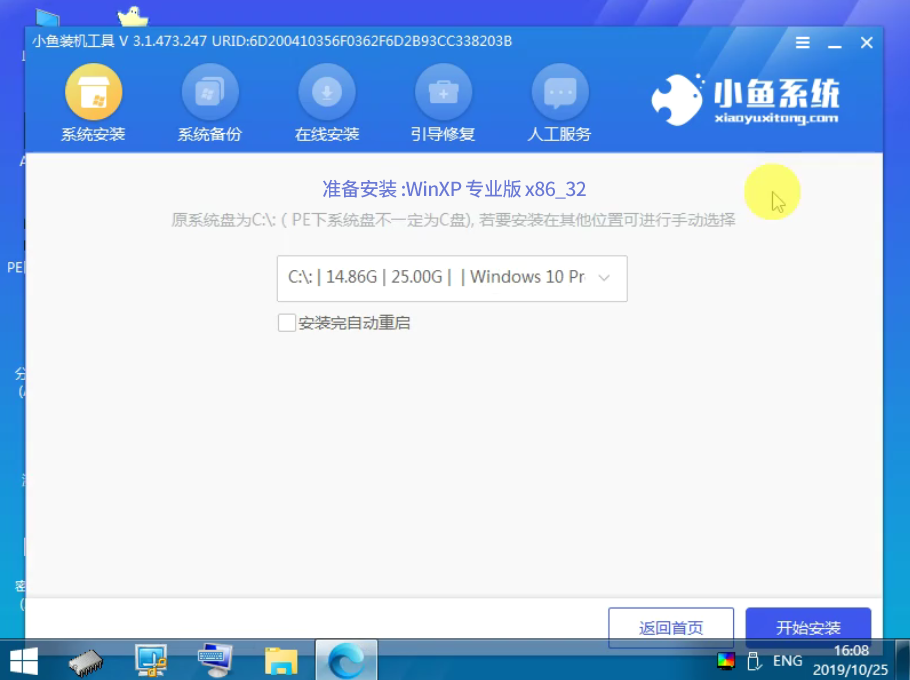The height and width of the screenshot is (680, 910).
Task: Click the color display tray icon
Action: click(x=727, y=660)
